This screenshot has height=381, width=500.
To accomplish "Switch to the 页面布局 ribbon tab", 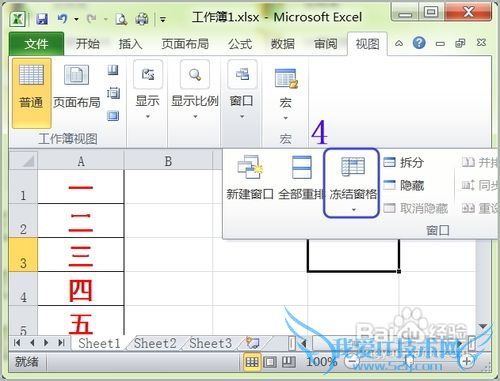I will (x=185, y=44).
